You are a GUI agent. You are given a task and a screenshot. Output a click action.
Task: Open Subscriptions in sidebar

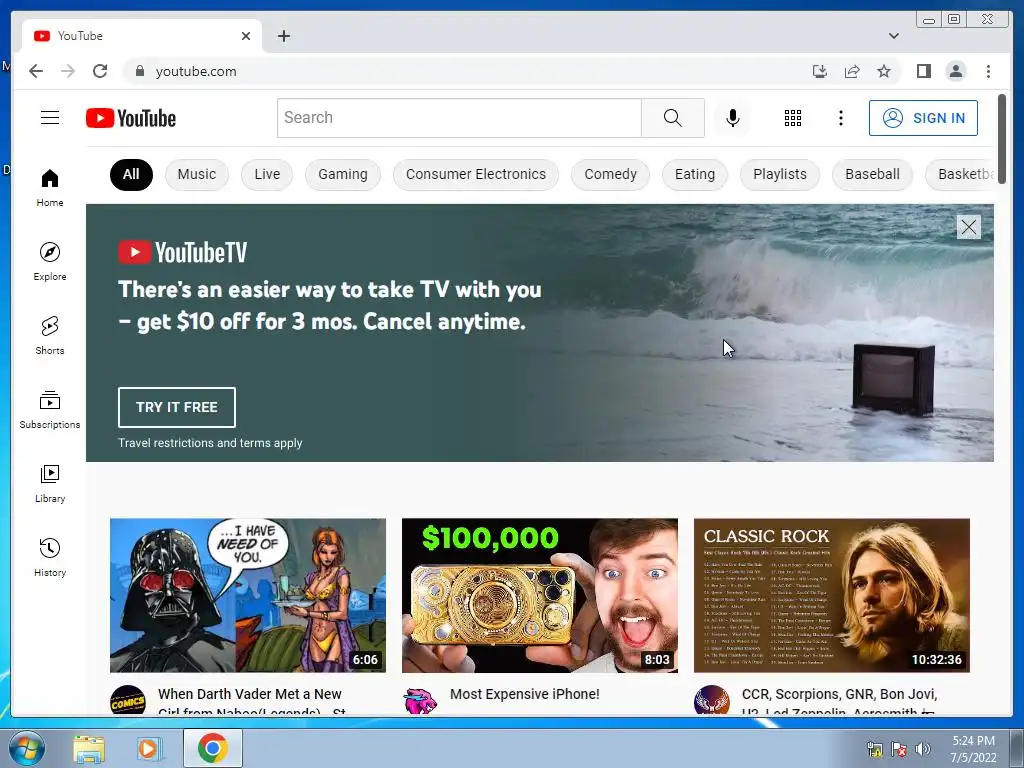click(50, 409)
